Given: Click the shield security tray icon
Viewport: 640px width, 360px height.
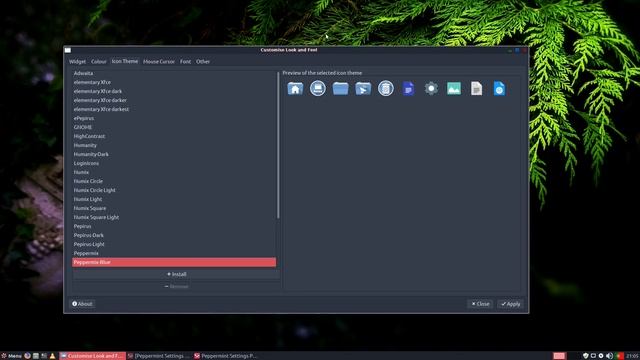Looking at the screenshot, I should pyautogui.click(x=586, y=356).
